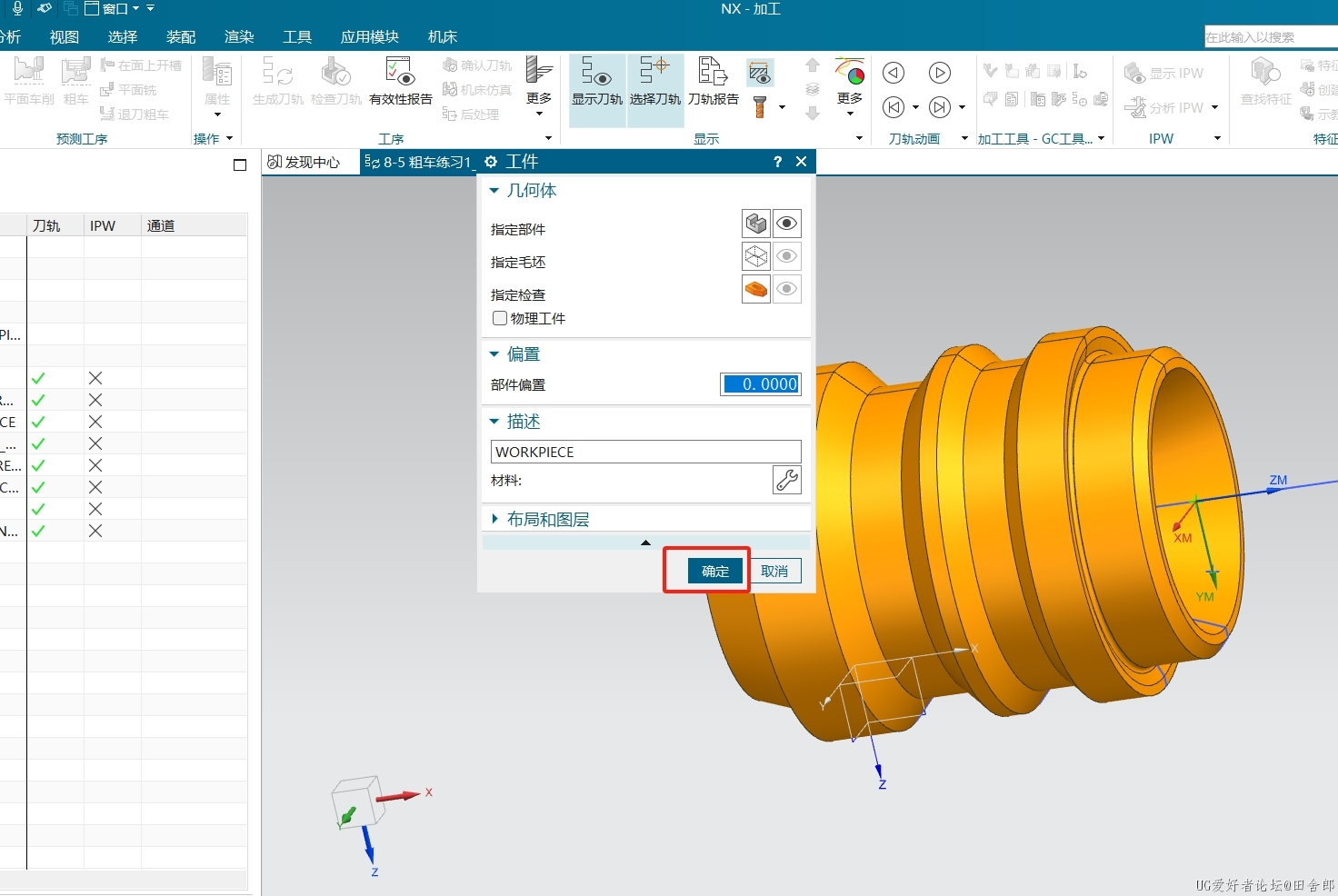The height and width of the screenshot is (896, 1338).
Task: Open the 装配 ribbon tab
Action: point(181,36)
